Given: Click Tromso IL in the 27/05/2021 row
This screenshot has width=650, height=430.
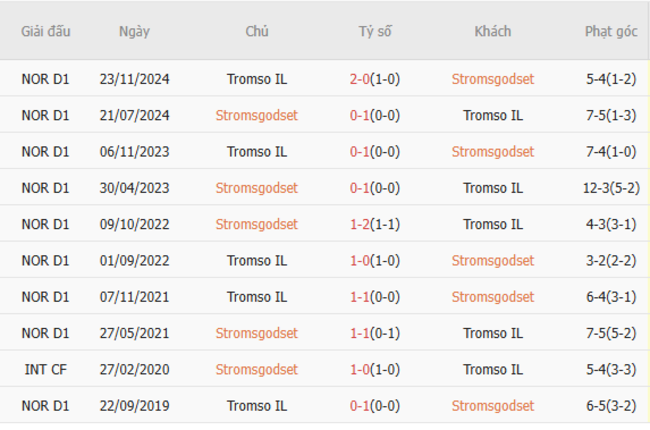Looking at the screenshot, I should 492,333.
